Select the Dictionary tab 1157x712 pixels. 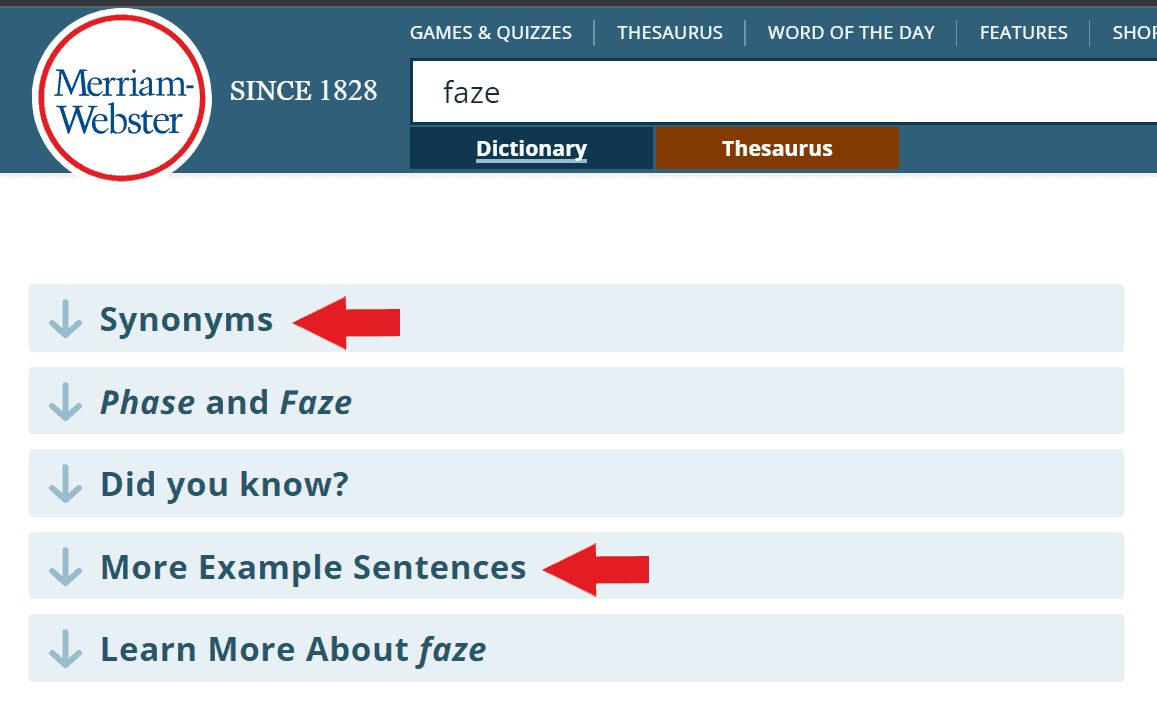(x=531, y=148)
